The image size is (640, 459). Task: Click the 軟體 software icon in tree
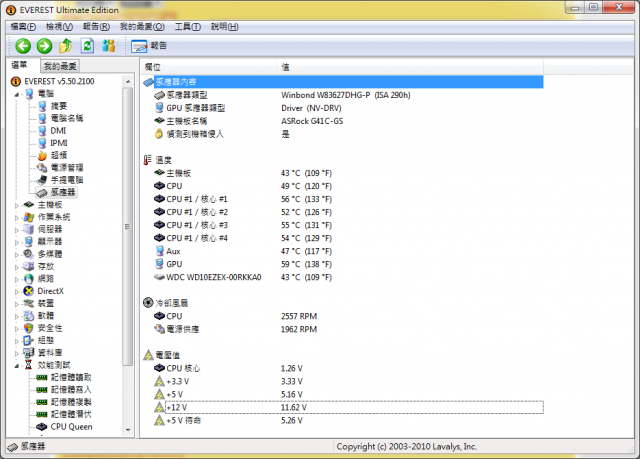[29, 316]
